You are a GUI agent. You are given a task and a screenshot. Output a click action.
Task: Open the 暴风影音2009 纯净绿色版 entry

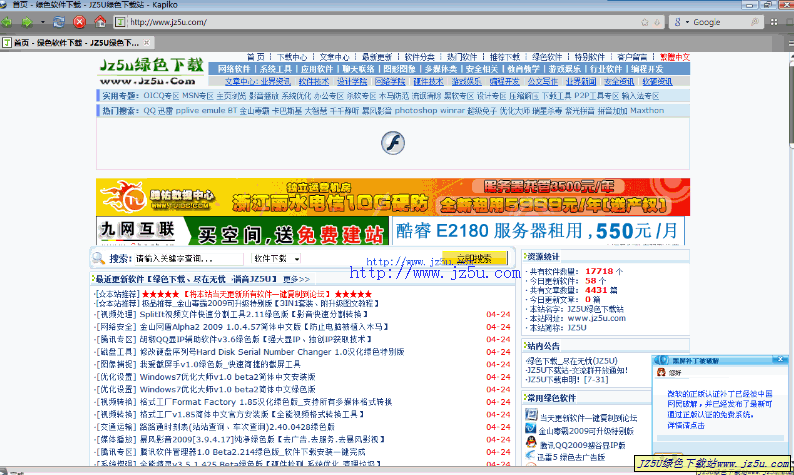pos(262,440)
